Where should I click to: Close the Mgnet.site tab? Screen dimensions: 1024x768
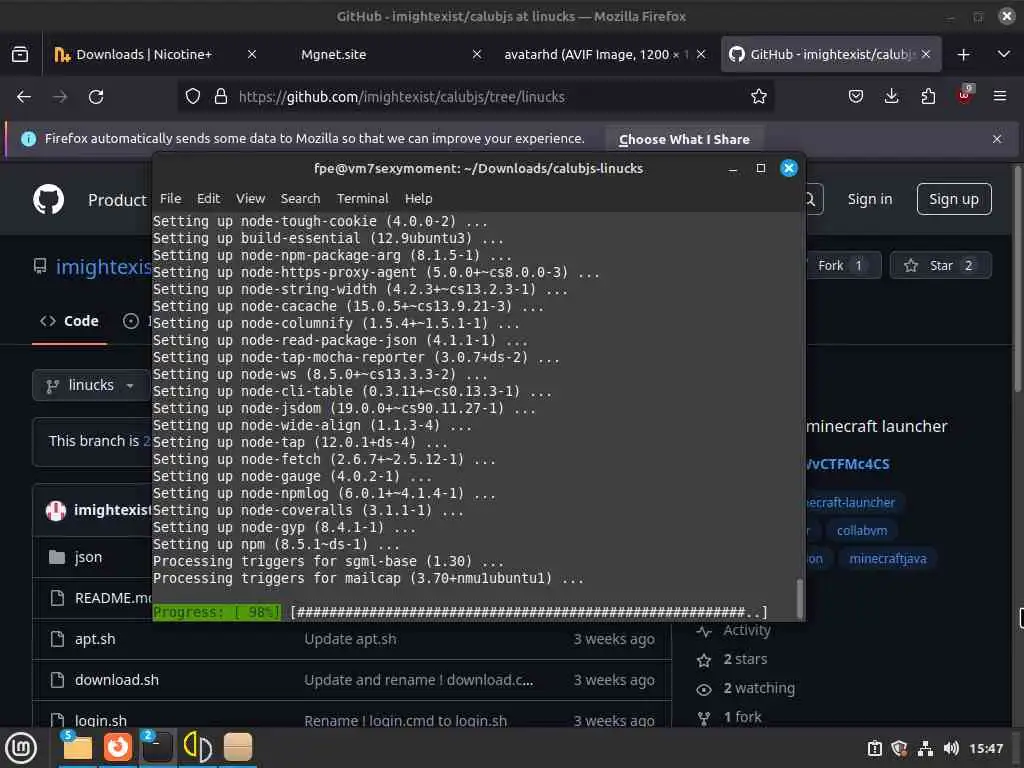pyautogui.click(x=477, y=54)
